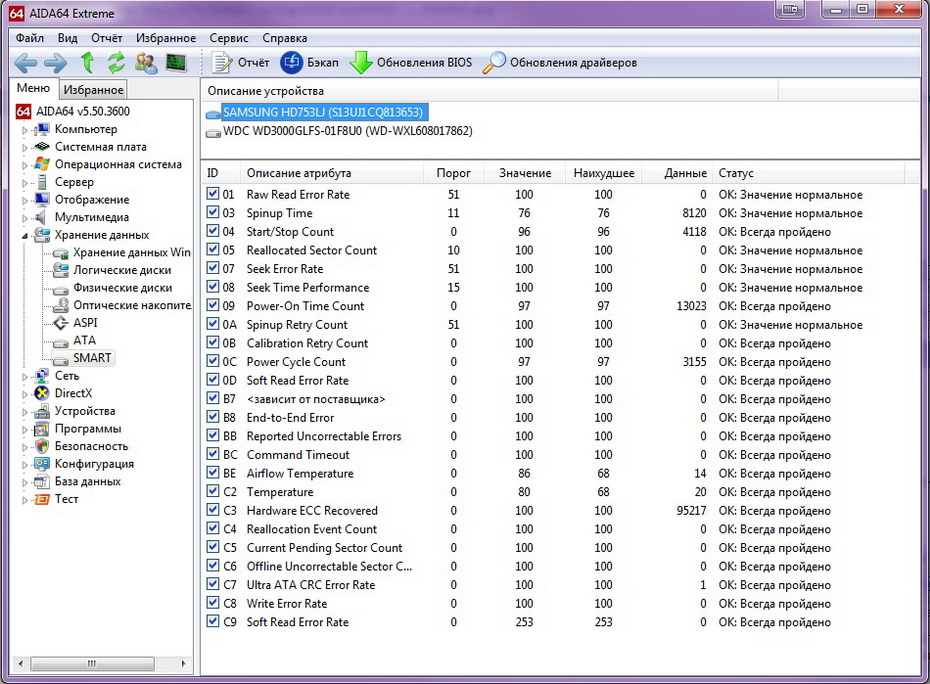Open the Файл menu

[30, 38]
